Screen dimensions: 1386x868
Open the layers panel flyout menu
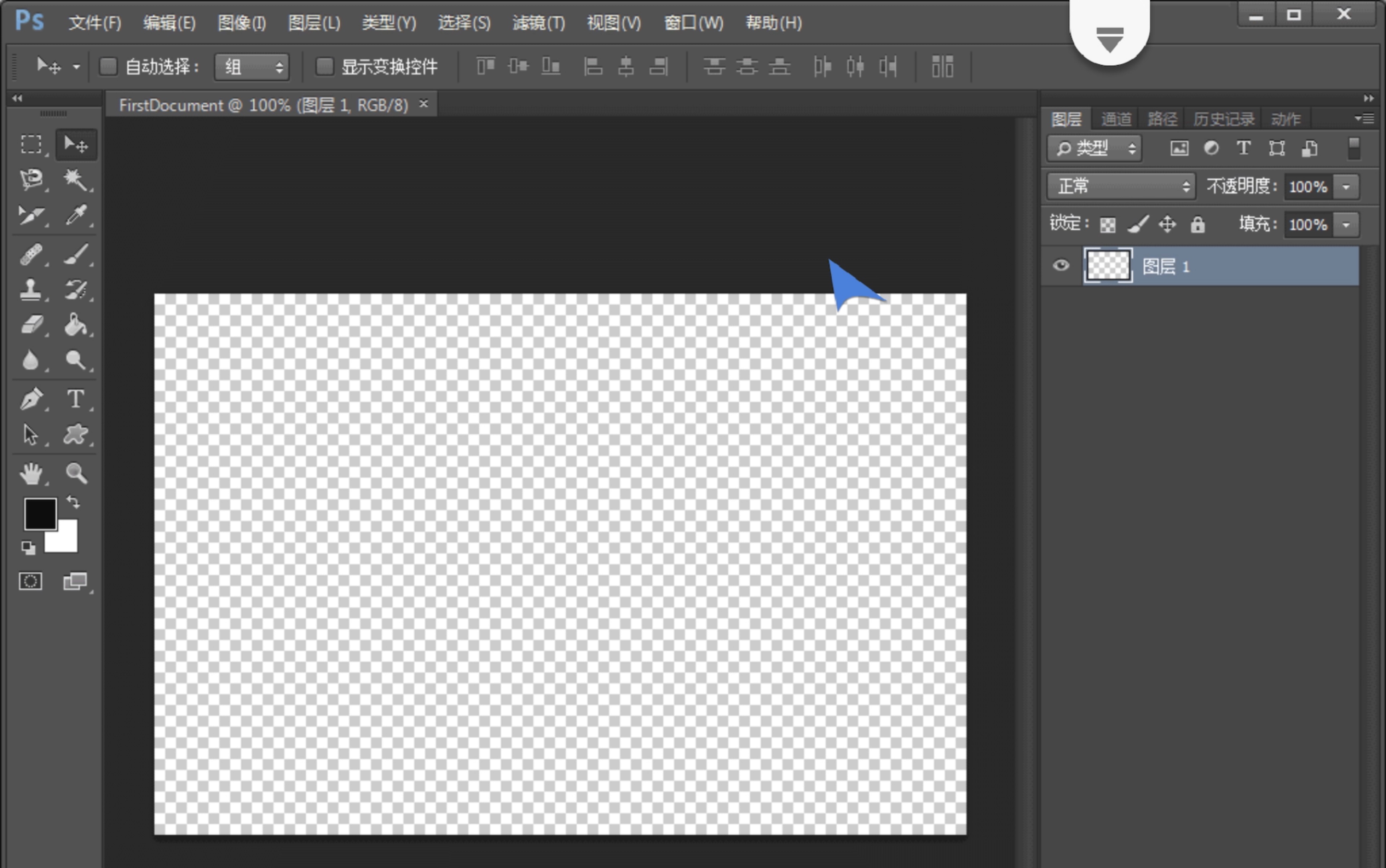[1364, 118]
